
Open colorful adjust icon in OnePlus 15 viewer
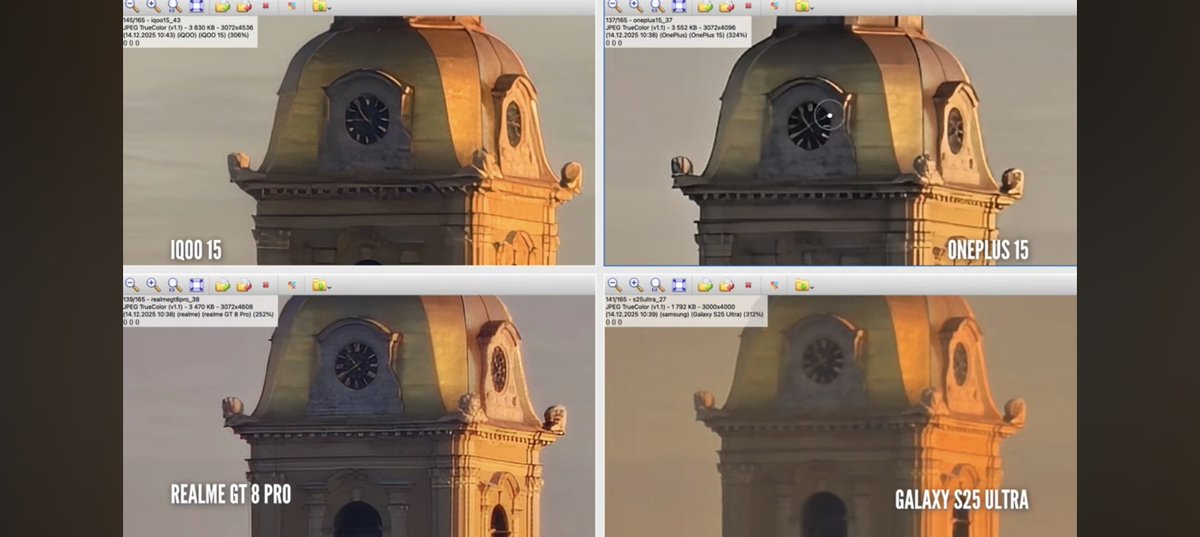(x=773, y=5)
